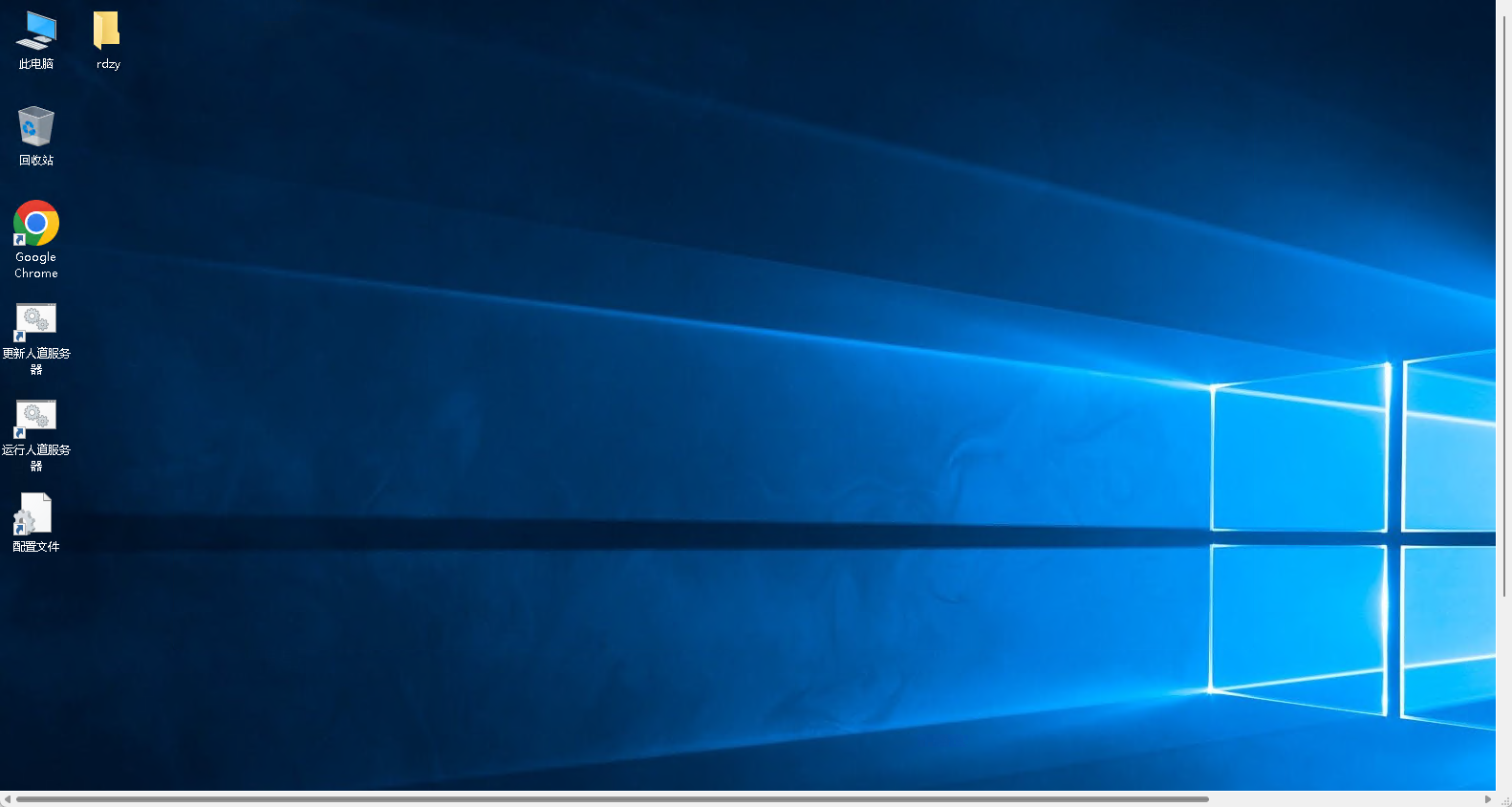Screen dimensions: 1512x807
Task: Select the rdzy folder icon
Action: point(107,31)
